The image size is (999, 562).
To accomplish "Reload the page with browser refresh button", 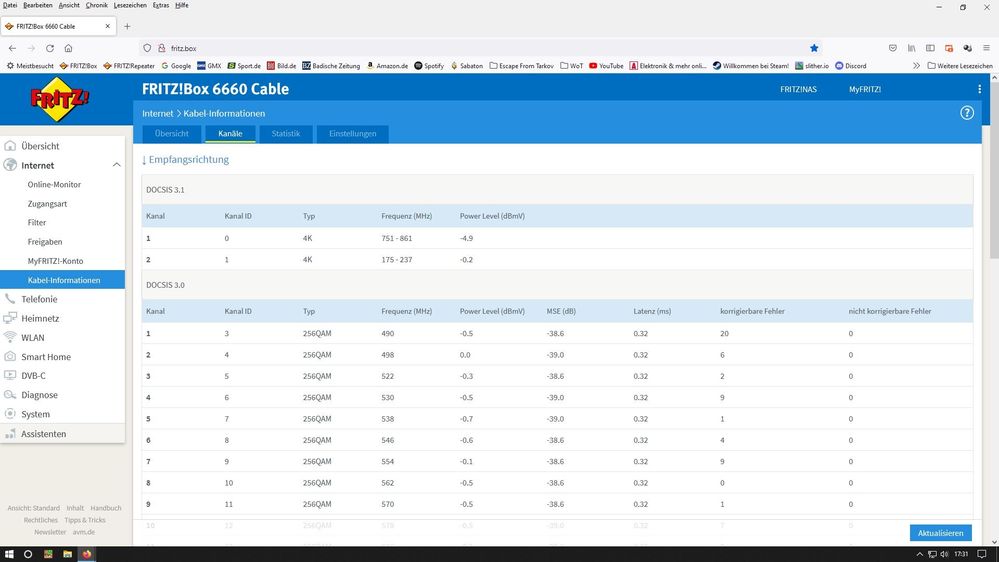I will 49,47.
